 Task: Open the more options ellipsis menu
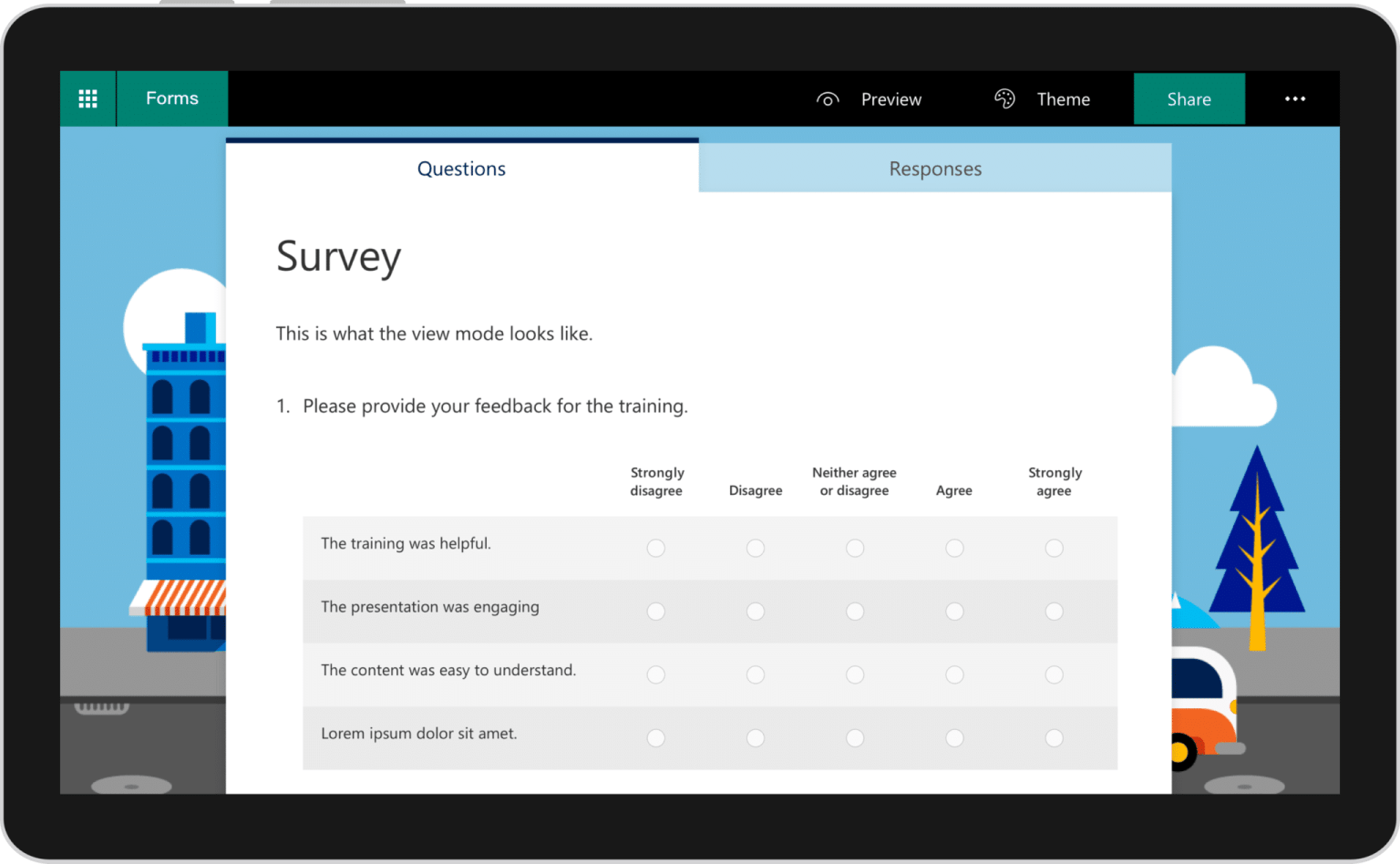1295,98
